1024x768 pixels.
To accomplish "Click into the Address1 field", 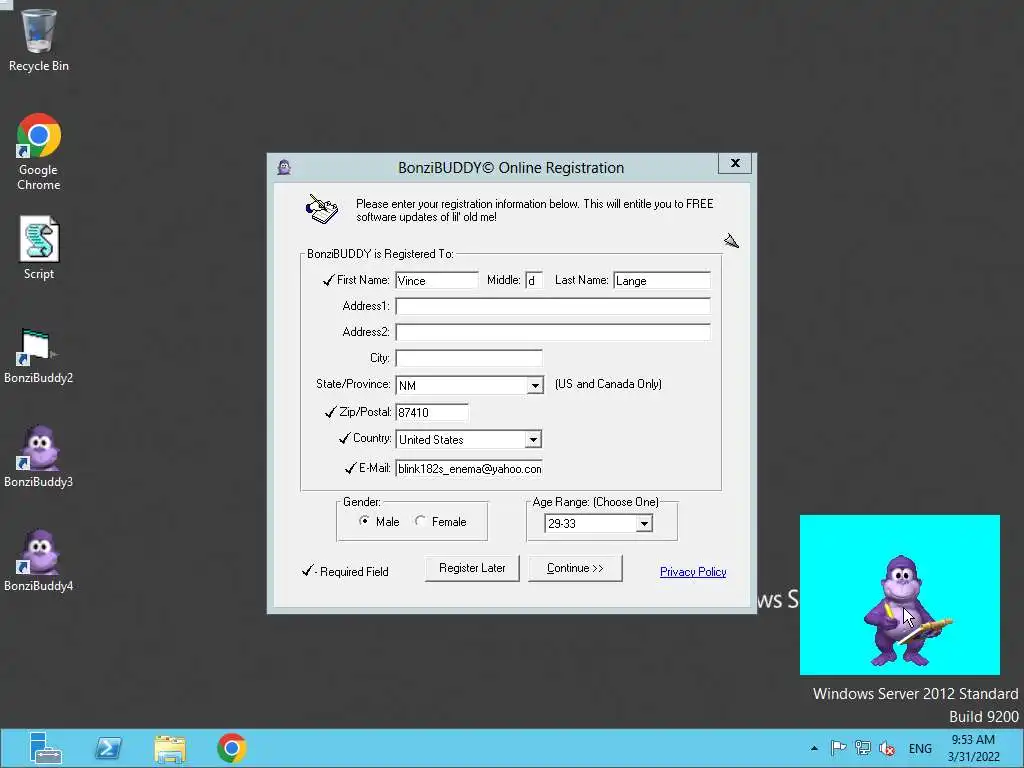I will tap(552, 306).
